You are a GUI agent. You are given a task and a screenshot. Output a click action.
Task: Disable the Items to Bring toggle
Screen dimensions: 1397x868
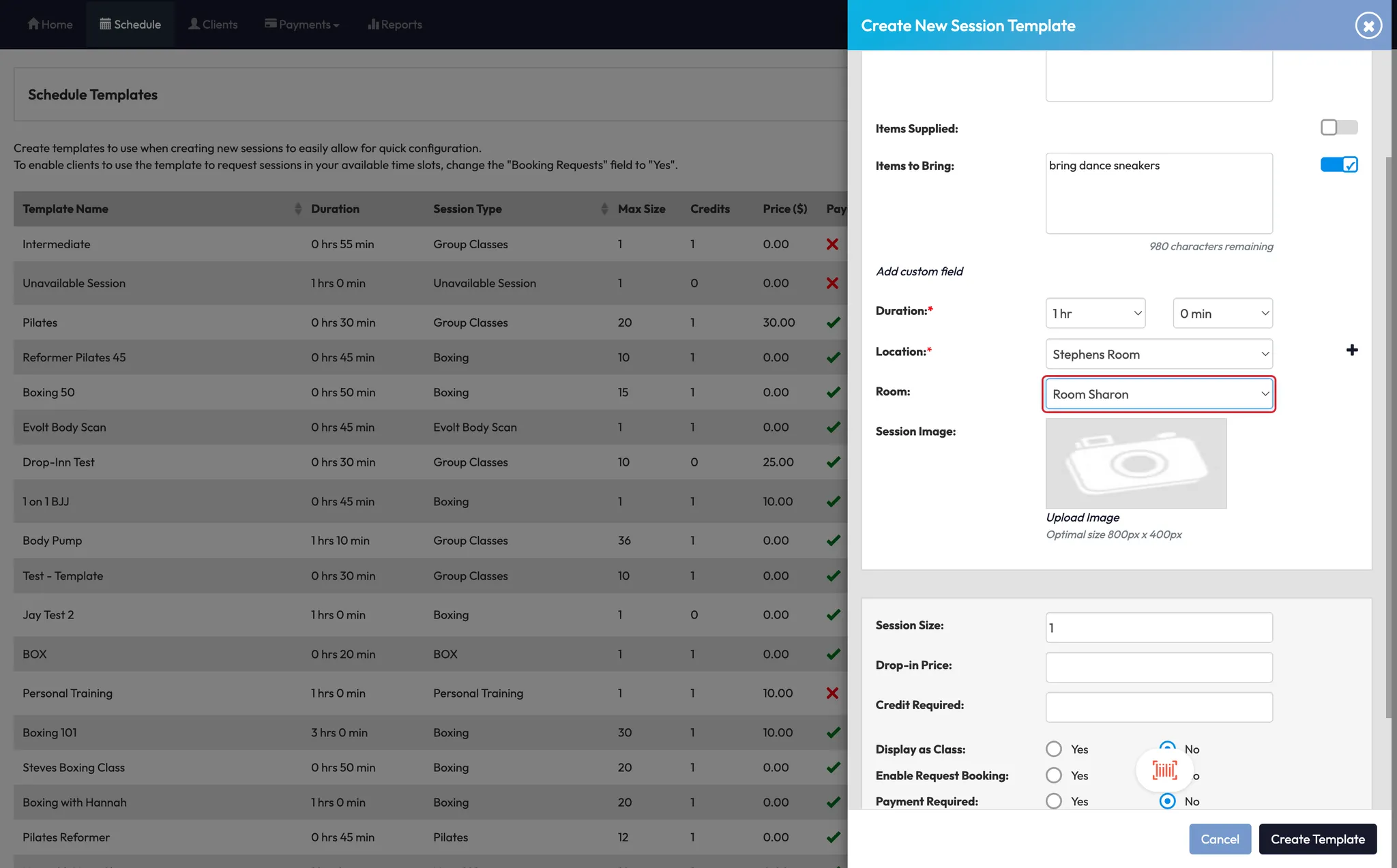[x=1338, y=165]
